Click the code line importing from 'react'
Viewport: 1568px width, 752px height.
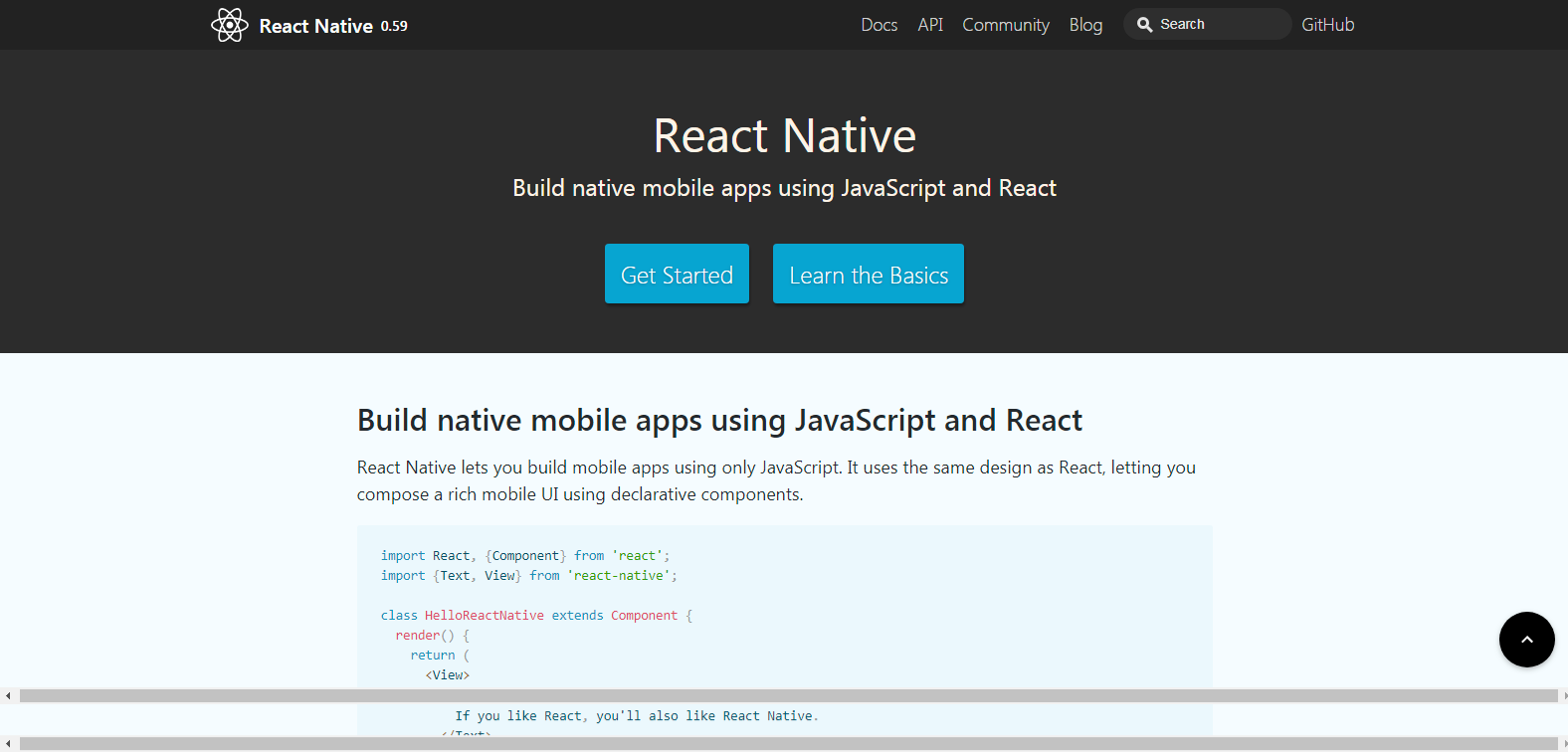[x=525, y=556]
